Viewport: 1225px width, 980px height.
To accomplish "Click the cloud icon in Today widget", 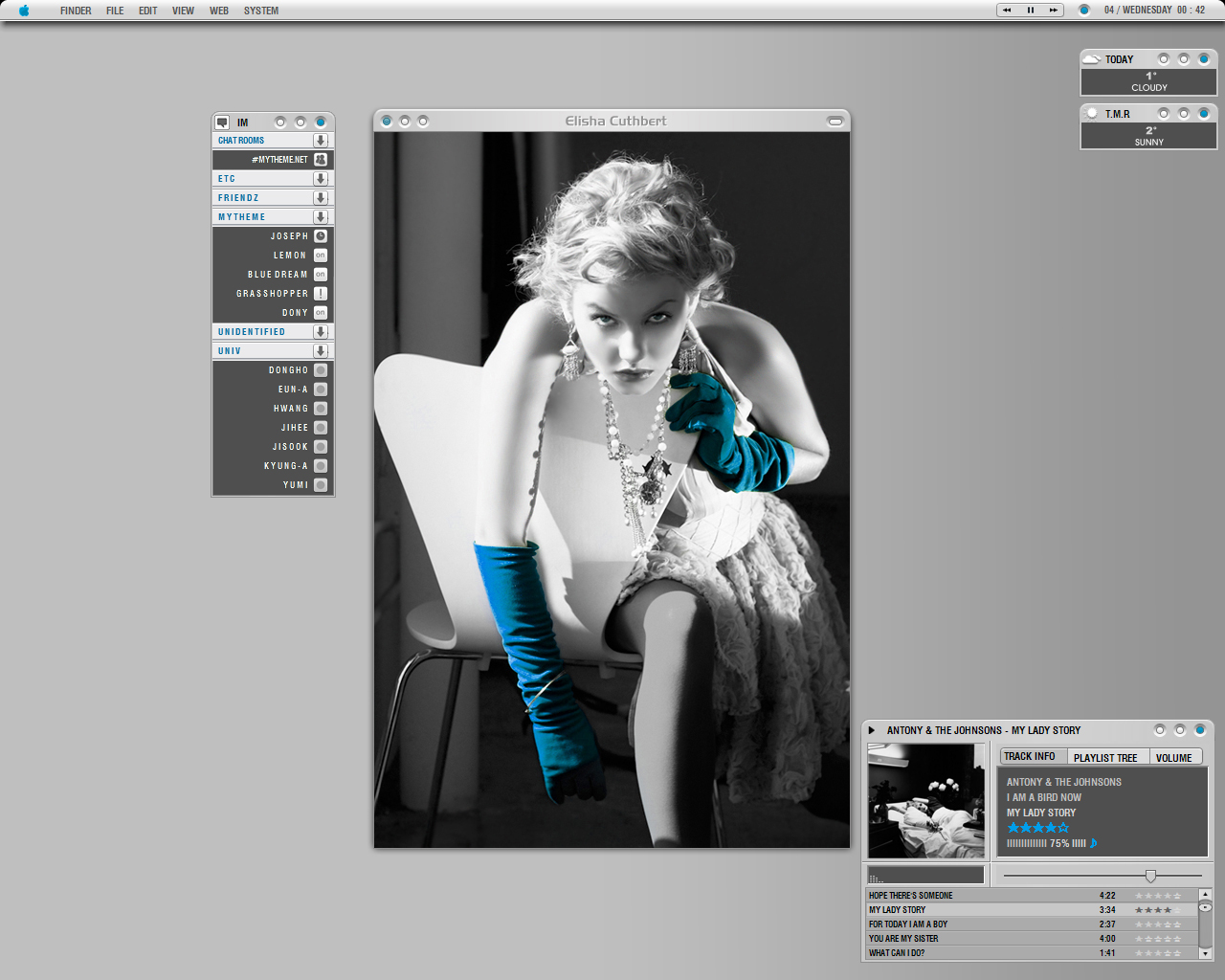I will [1092, 59].
